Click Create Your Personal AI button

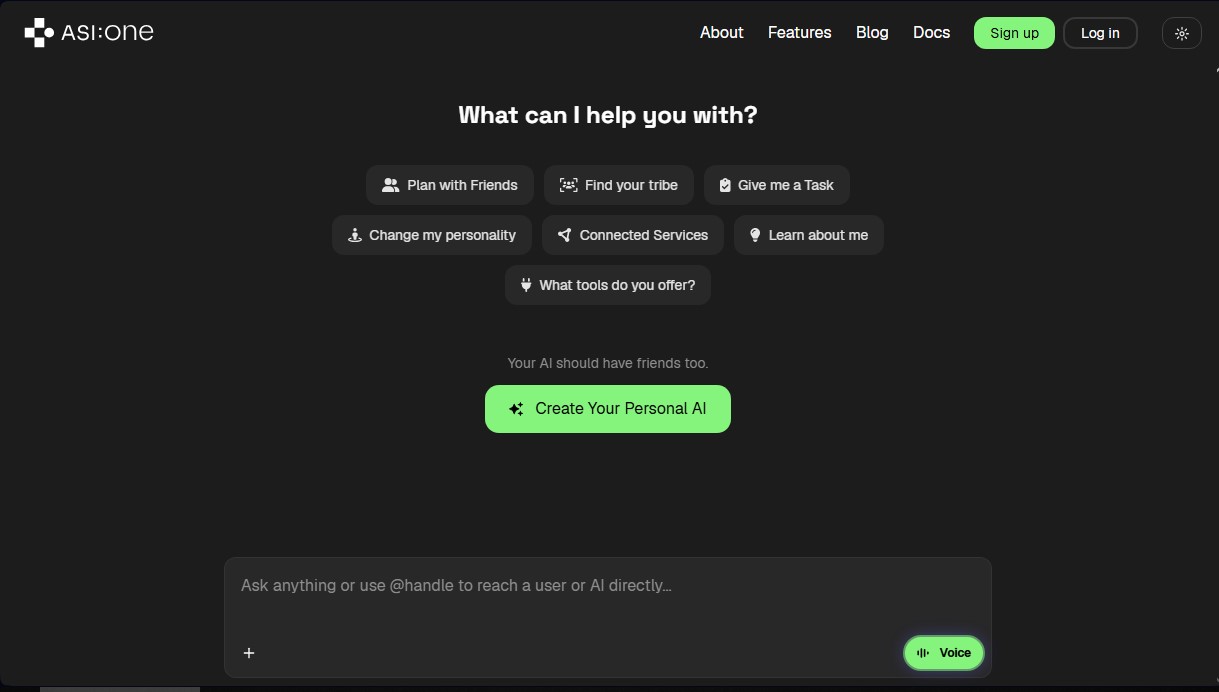(x=608, y=409)
